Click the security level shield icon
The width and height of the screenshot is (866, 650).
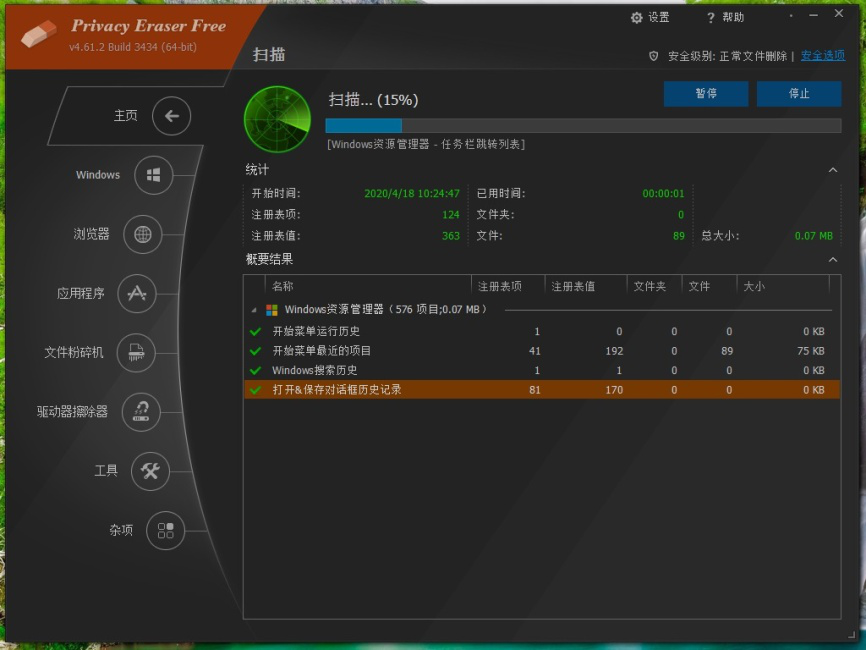(653, 56)
